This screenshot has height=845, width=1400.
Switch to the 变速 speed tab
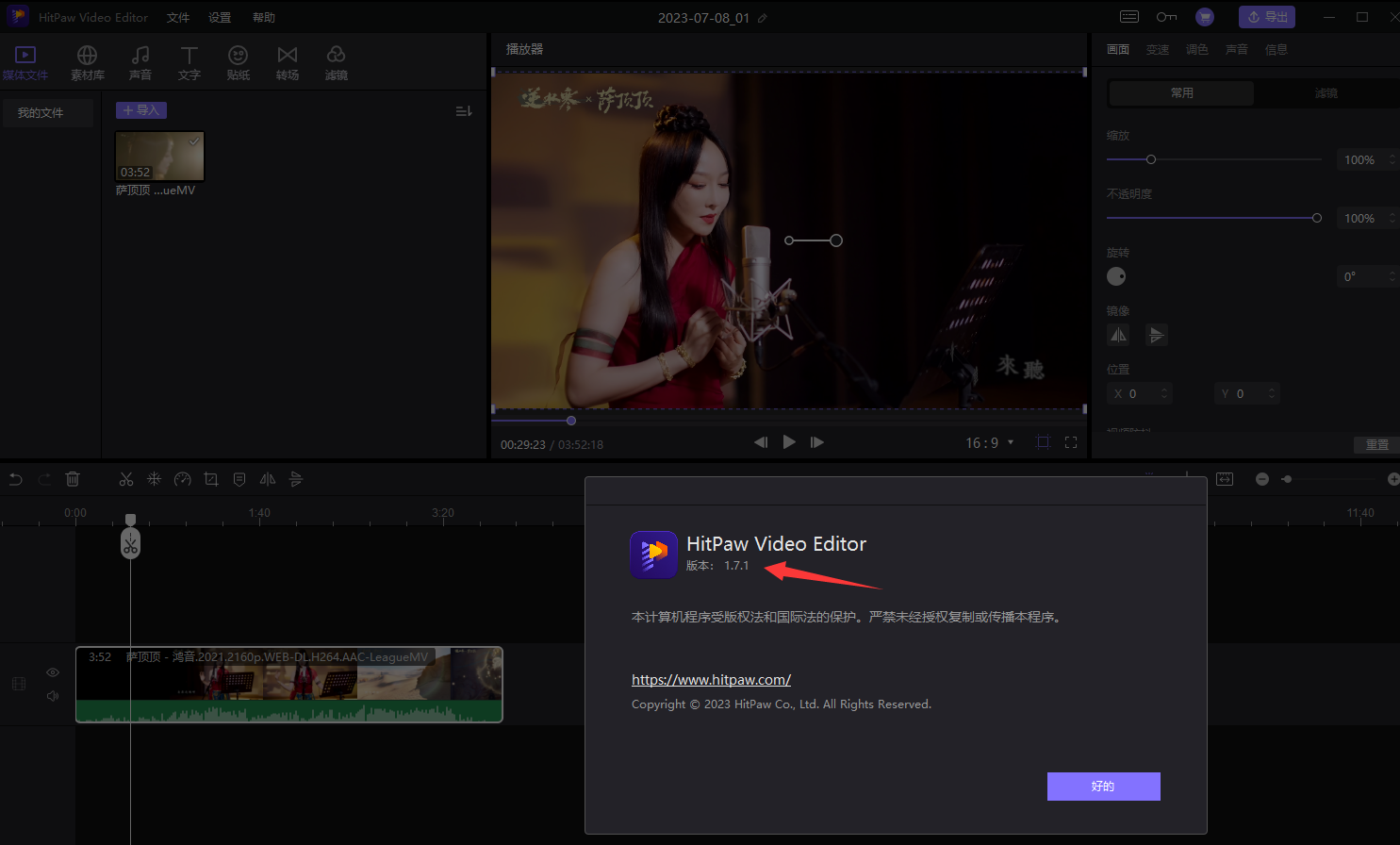click(x=1158, y=49)
